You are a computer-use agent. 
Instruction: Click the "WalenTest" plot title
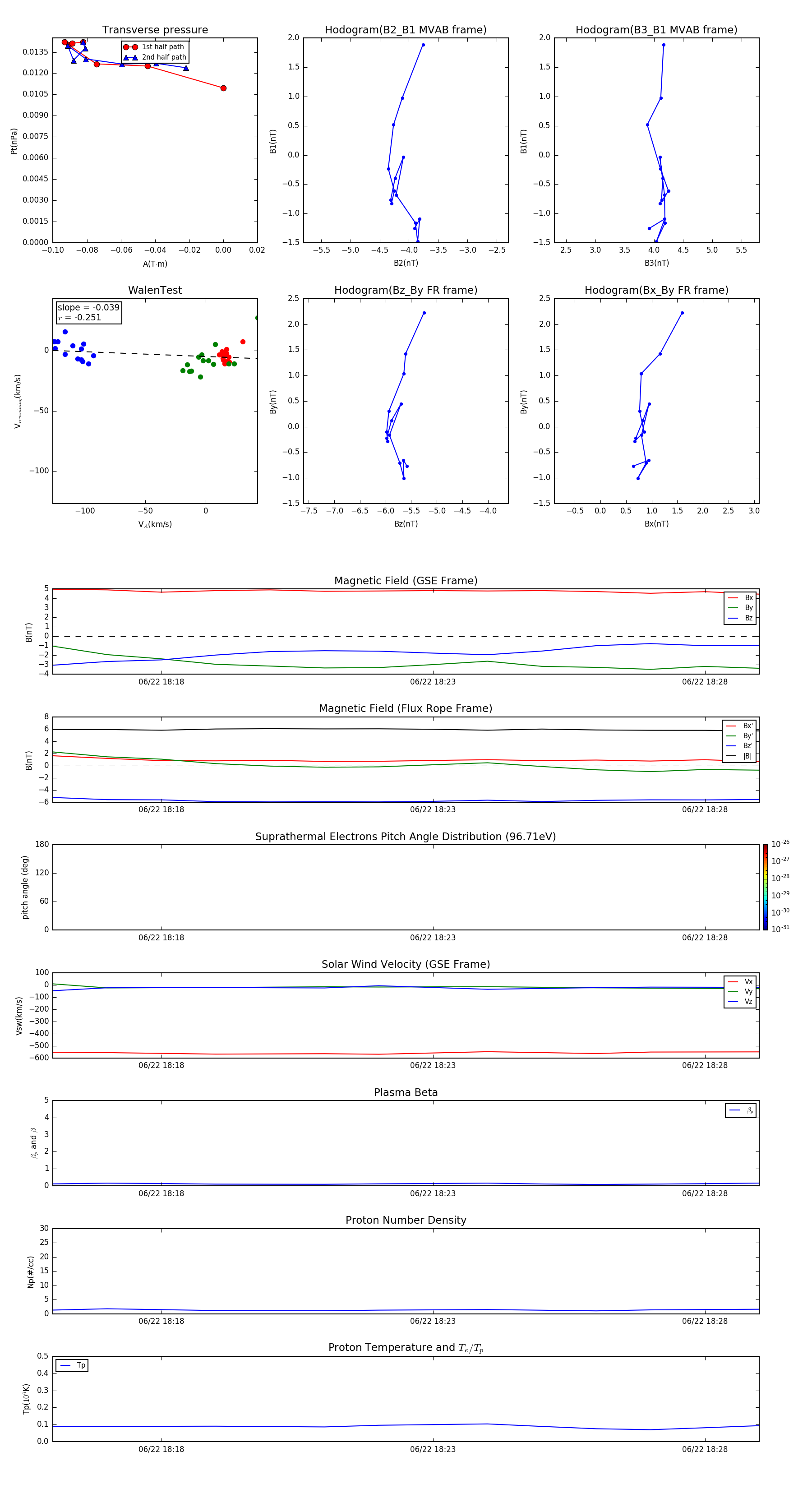[x=155, y=290]
